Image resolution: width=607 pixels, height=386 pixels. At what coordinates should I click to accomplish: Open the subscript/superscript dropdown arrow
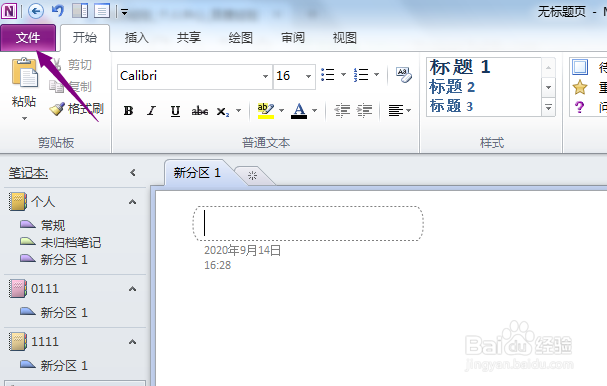(238, 111)
